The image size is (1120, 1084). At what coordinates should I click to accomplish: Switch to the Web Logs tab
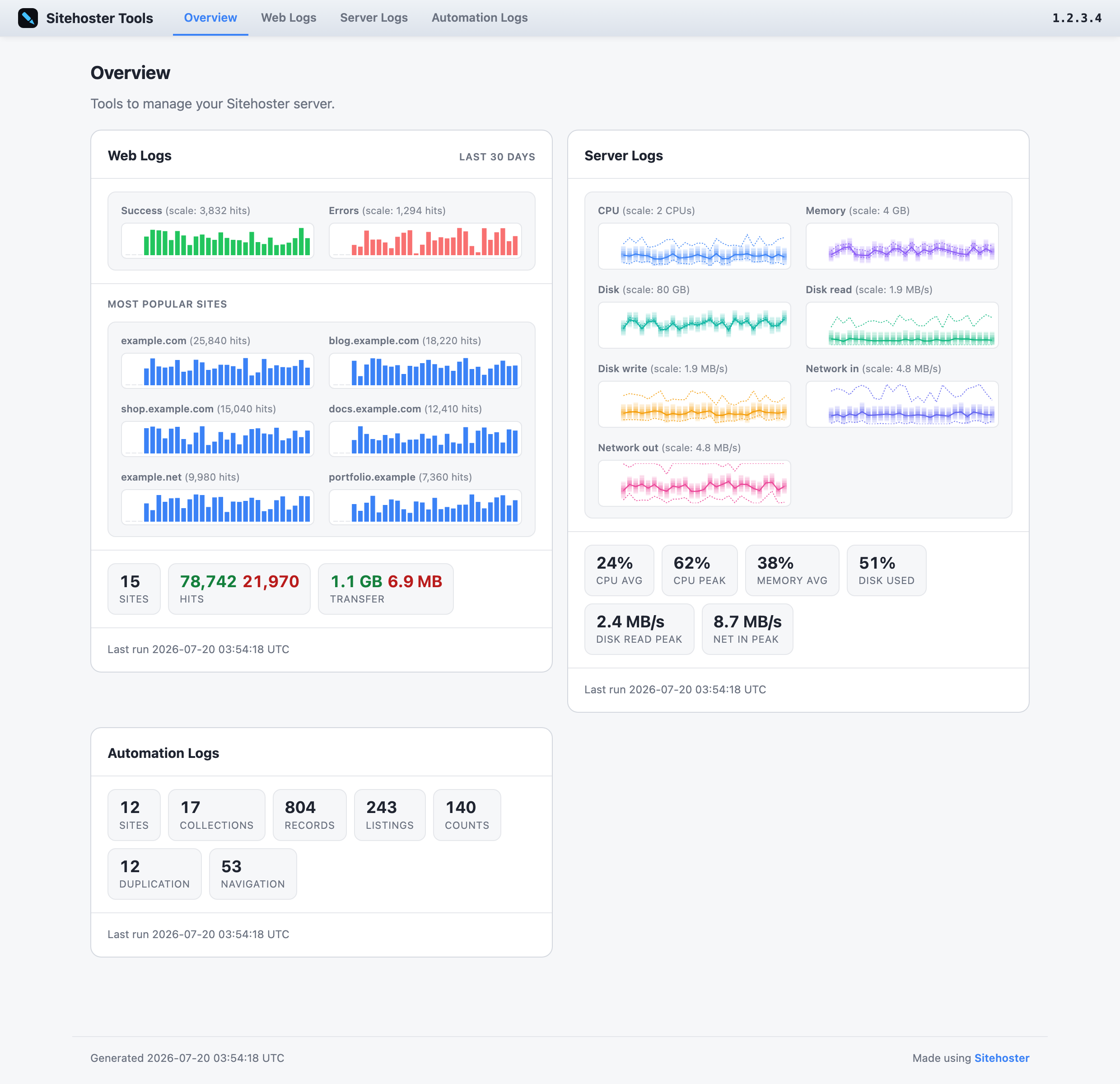[x=289, y=18]
